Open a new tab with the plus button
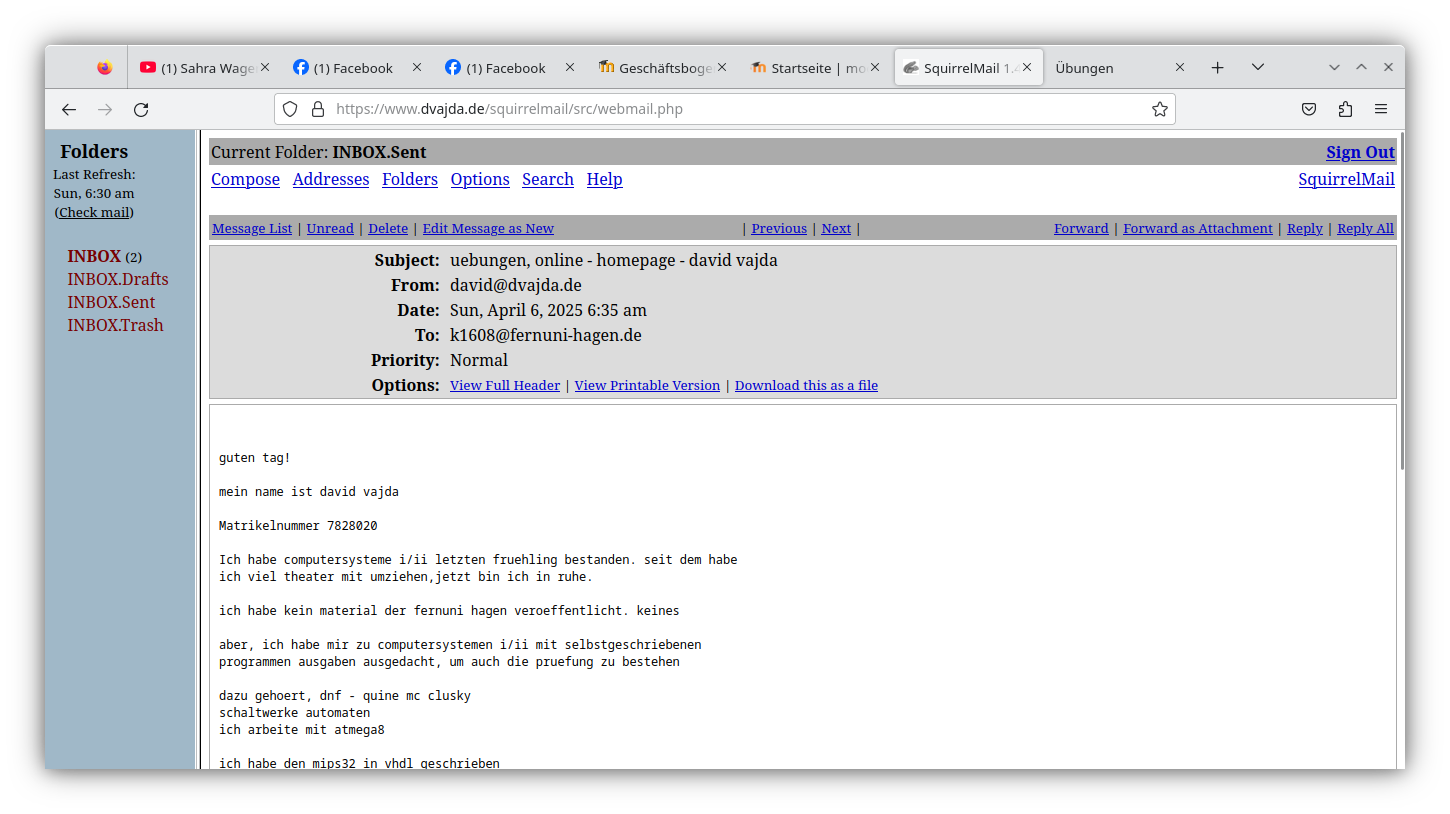Viewport: 1450px width, 814px height. 1217,67
